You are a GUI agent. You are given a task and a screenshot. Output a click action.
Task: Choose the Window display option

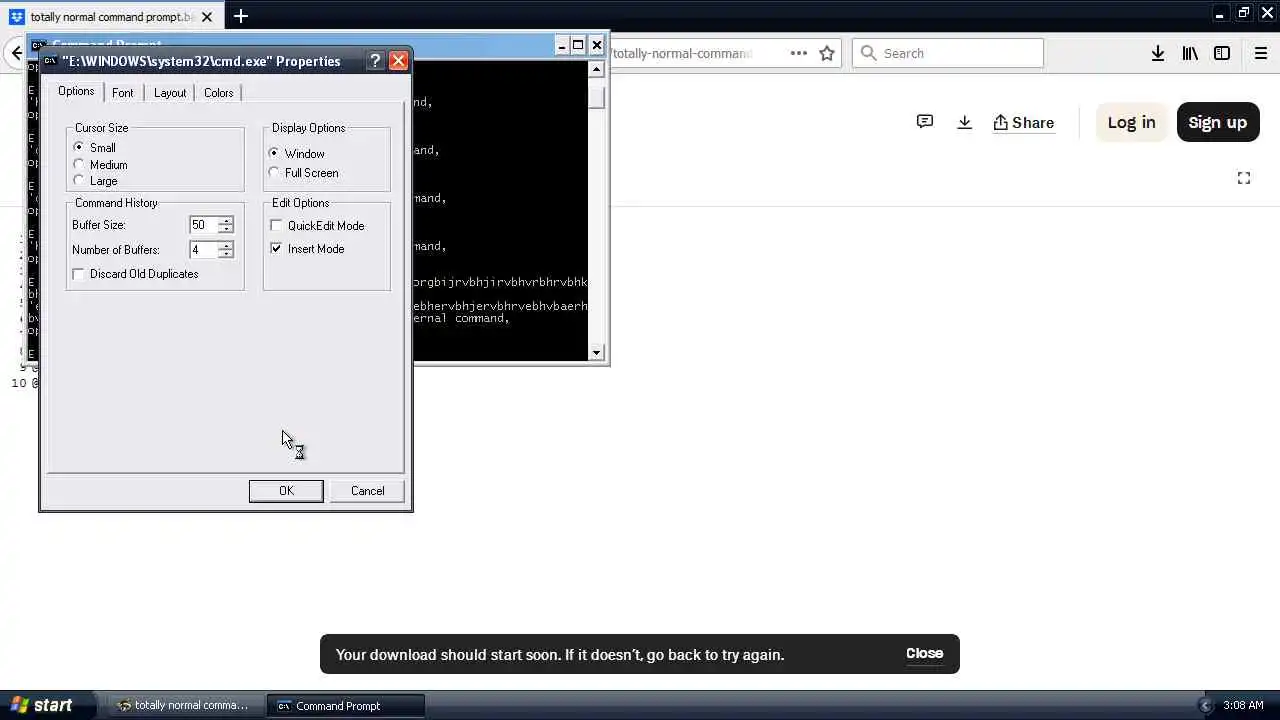274,153
